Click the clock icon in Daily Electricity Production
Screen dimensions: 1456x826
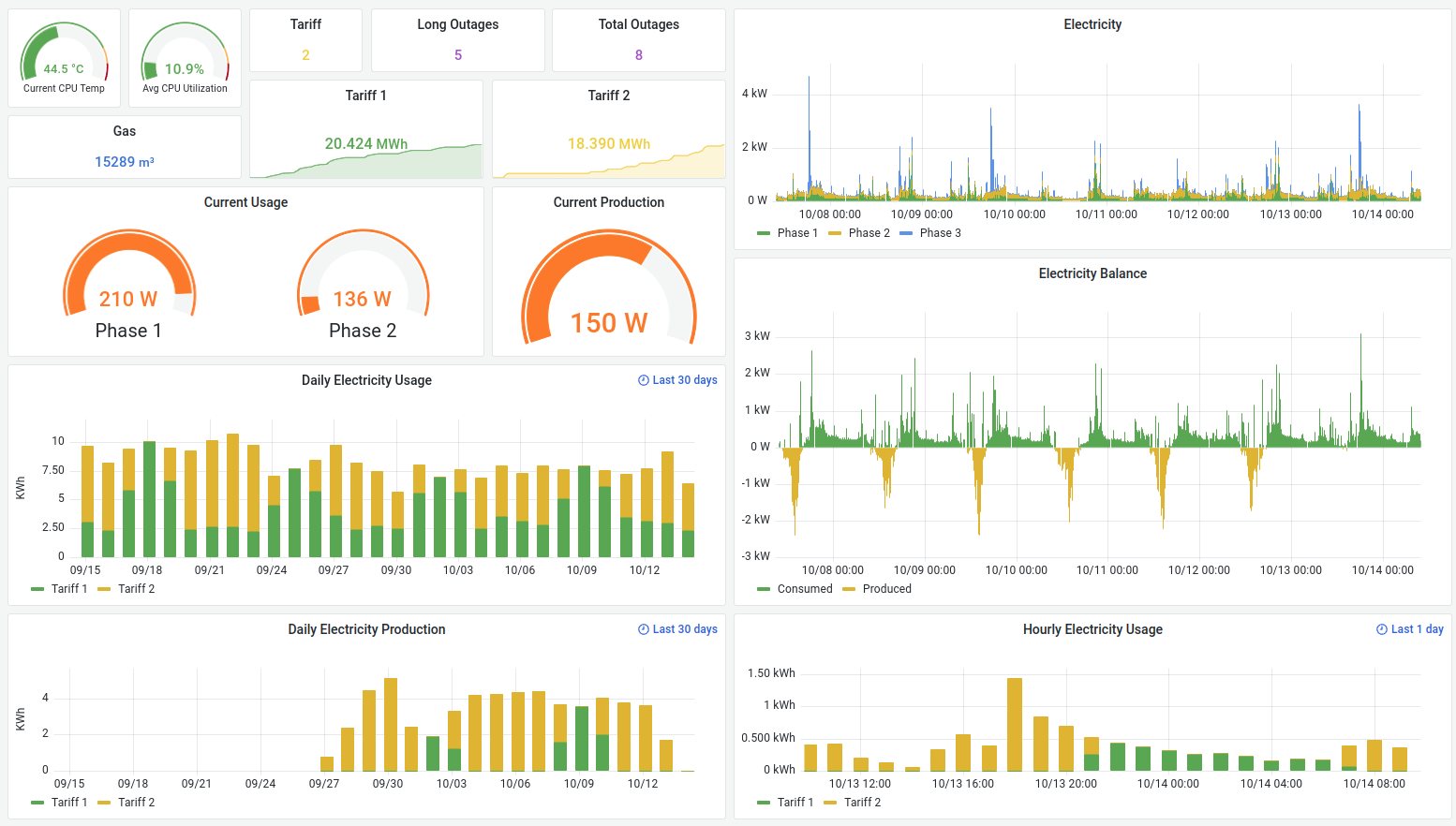[x=644, y=629]
